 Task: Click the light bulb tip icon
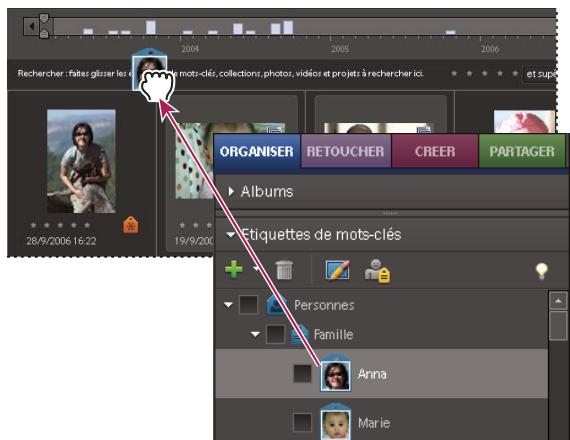(x=541, y=271)
